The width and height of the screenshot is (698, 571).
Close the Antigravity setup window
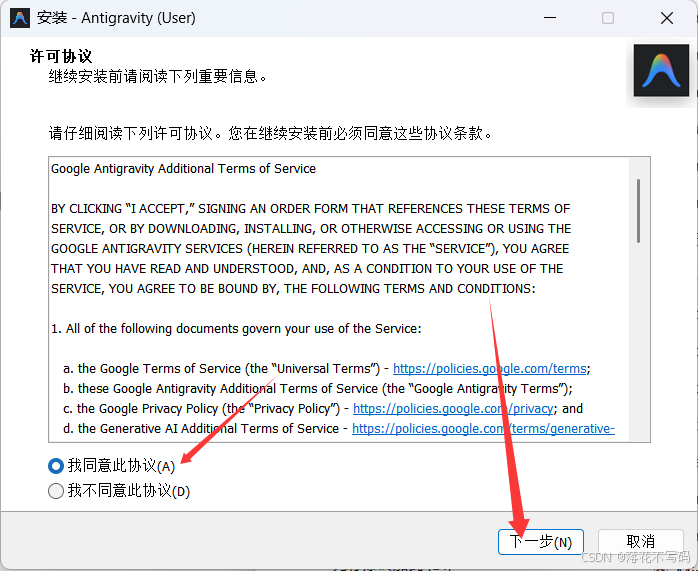[667, 18]
